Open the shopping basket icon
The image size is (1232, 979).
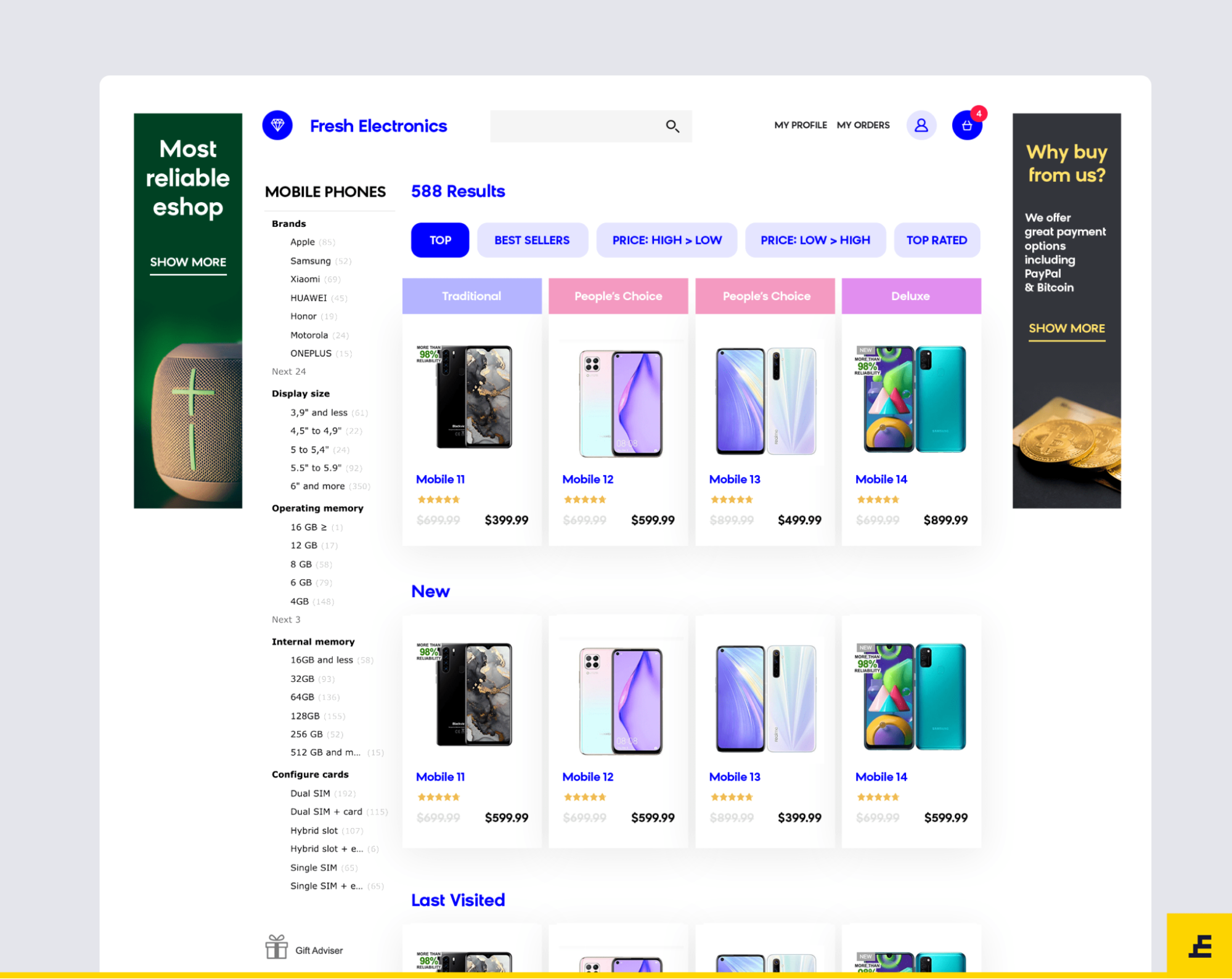coord(966,126)
